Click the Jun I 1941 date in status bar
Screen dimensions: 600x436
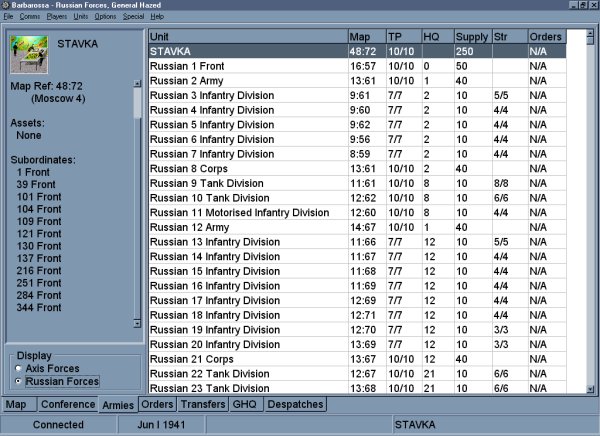[161, 425]
